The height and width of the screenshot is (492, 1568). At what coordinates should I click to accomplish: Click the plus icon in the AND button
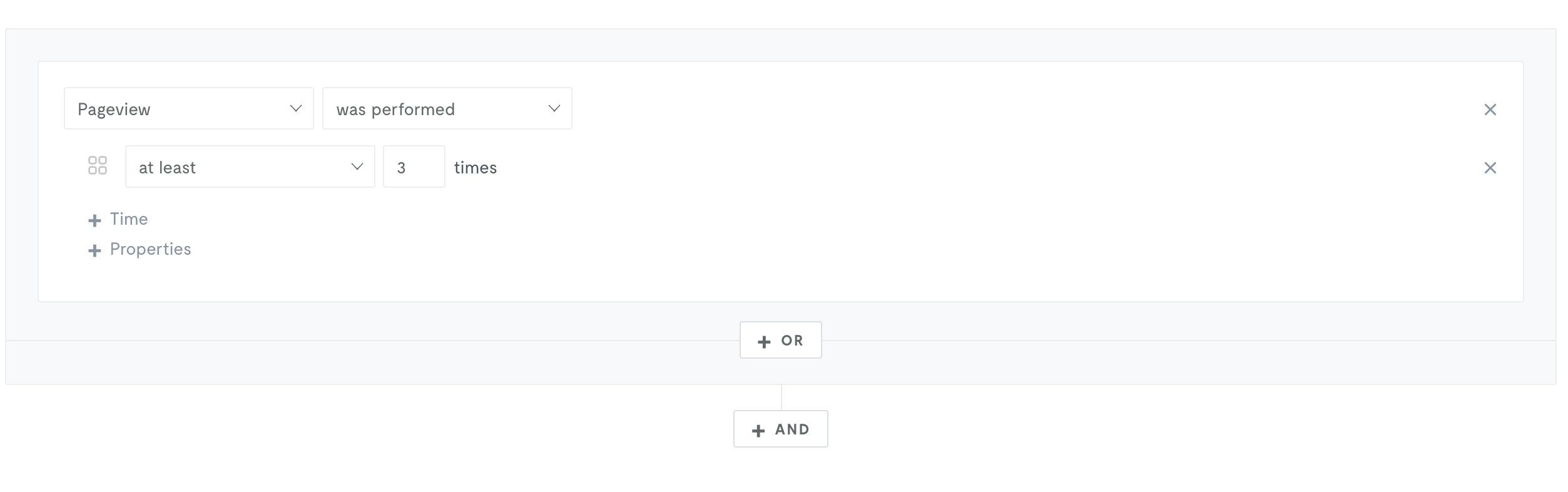(758, 431)
